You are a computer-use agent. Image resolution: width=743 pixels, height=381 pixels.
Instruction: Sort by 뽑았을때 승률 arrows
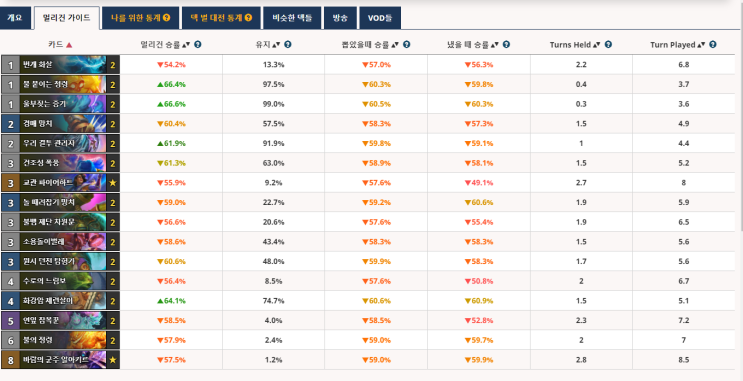click(395, 45)
